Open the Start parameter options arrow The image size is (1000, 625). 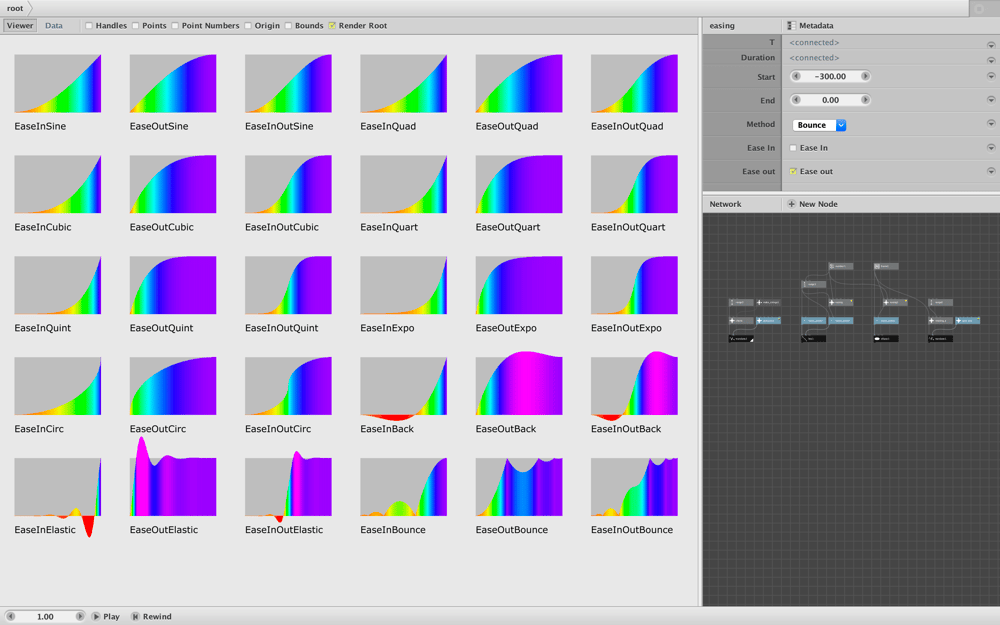tap(990, 76)
